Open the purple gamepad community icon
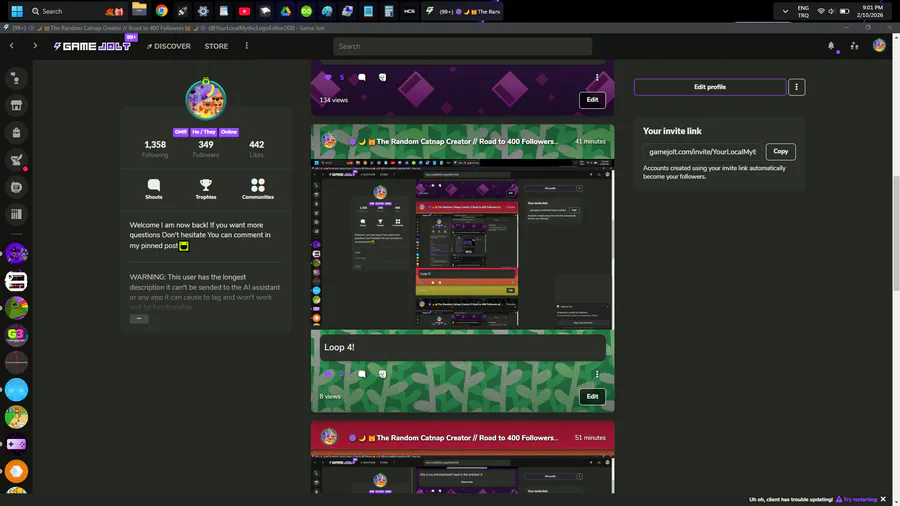Viewport: 900px width, 506px height. (x=16, y=444)
